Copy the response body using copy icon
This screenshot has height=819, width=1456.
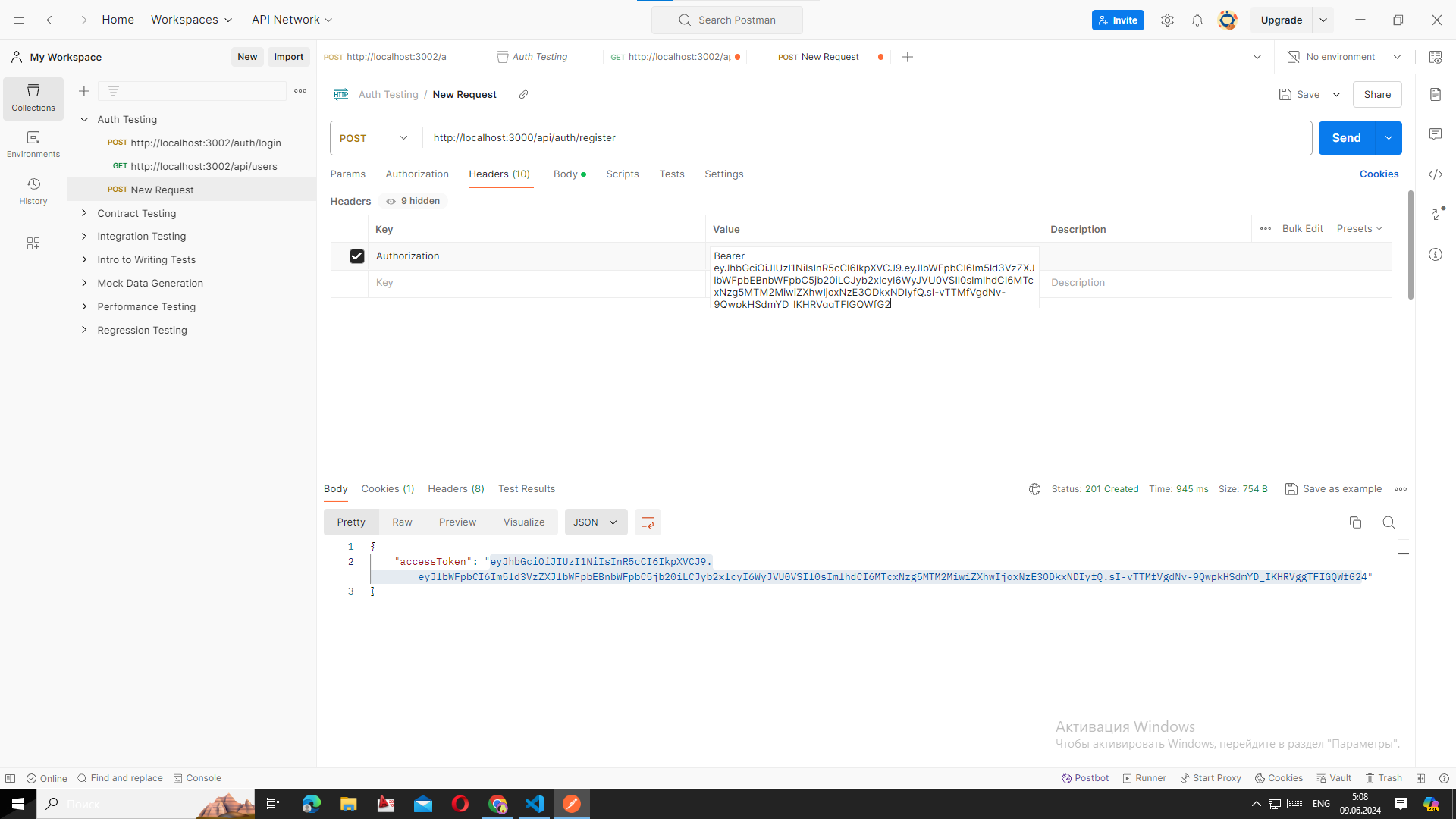coord(1356,522)
